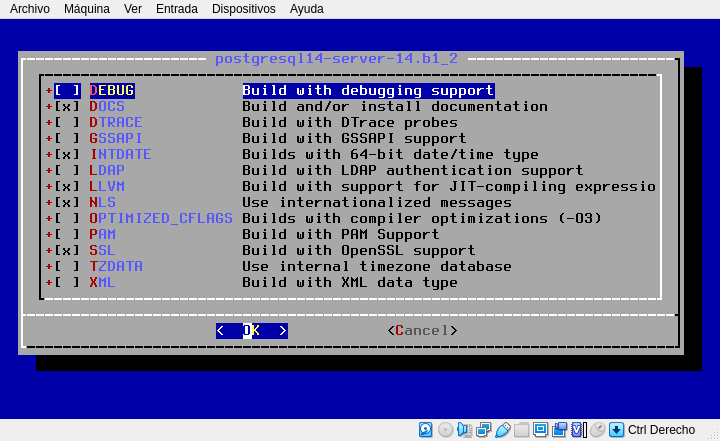The width and height of the screenshot is (720, 441).
Task: Enable the DTRACE option checkbox
Action: [x=67, y=123]
